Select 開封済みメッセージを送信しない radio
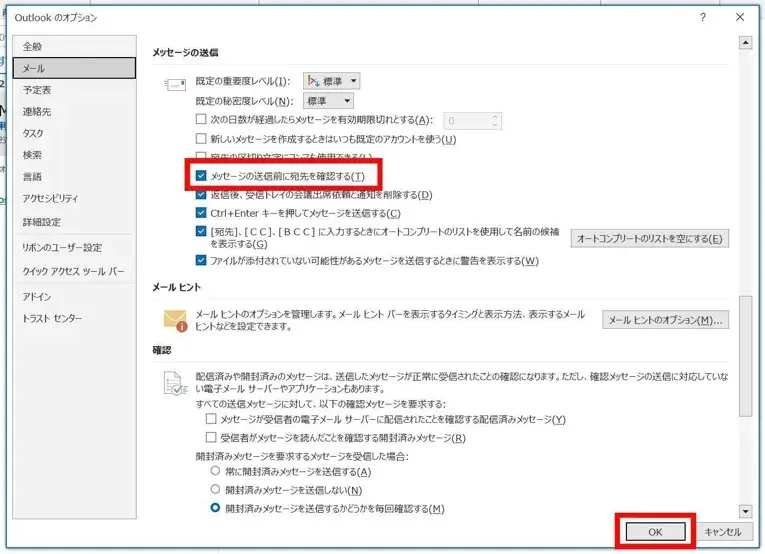 click(x=215, y=489)
